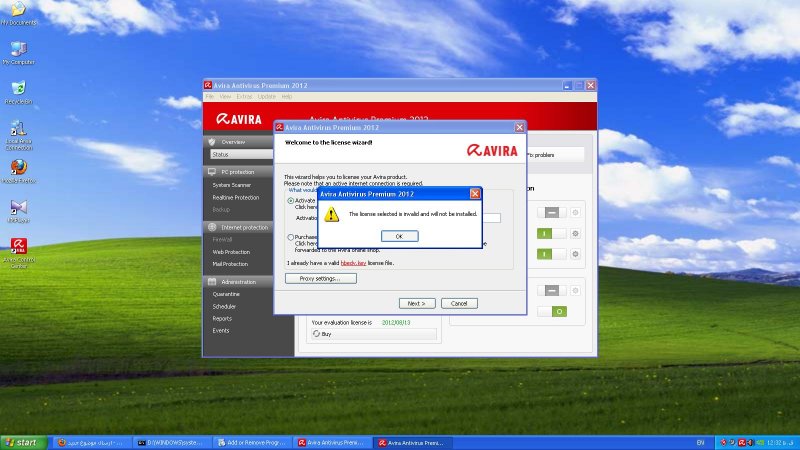Select the Activate product radio button
This screenshot has width=800, height=450.
tap(290, 201)
